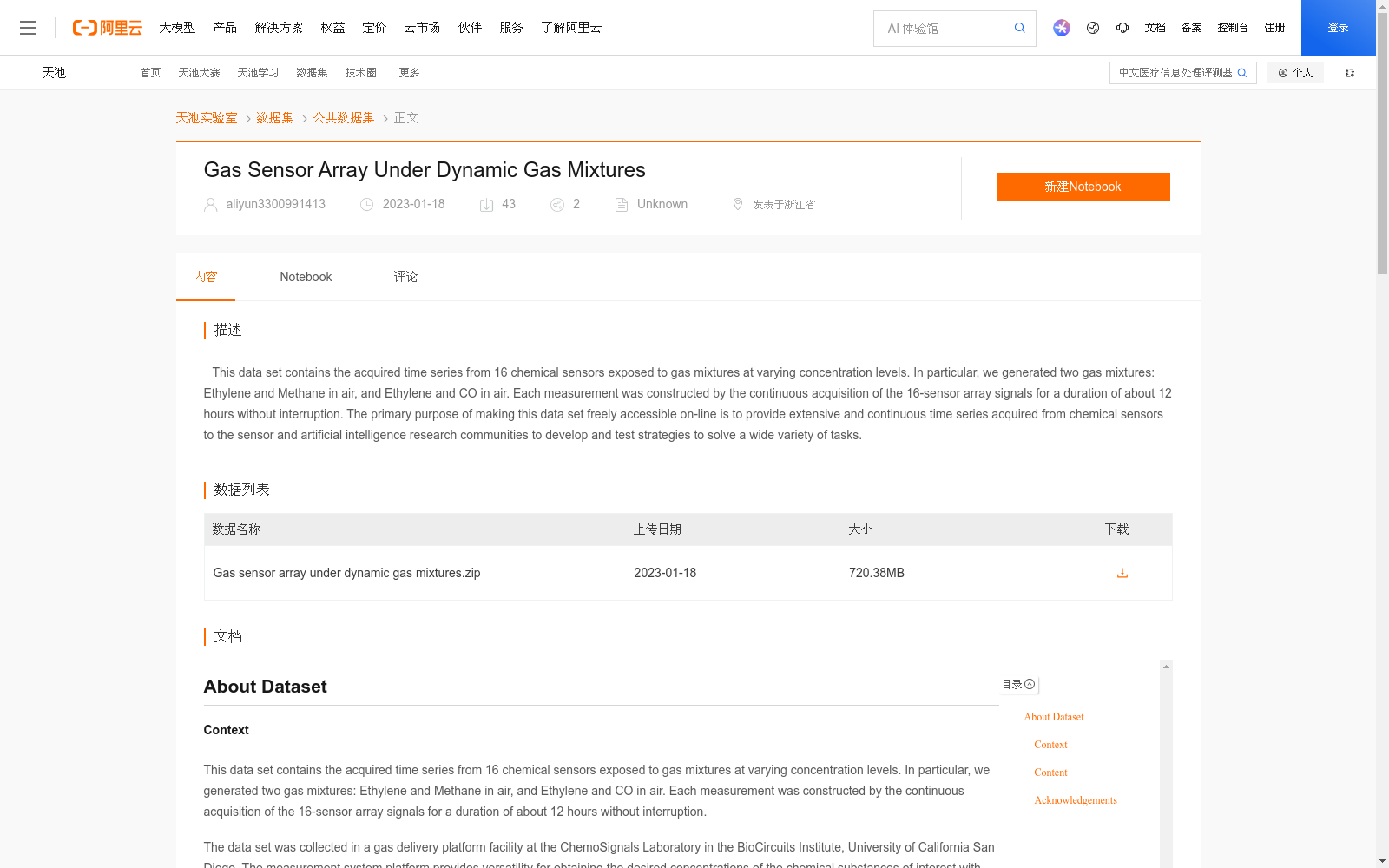Go to 天池实验室 breadcrumb
The height and width of the screenshot is (868, 1389).
pyautogui.click(x=207, y=118)
